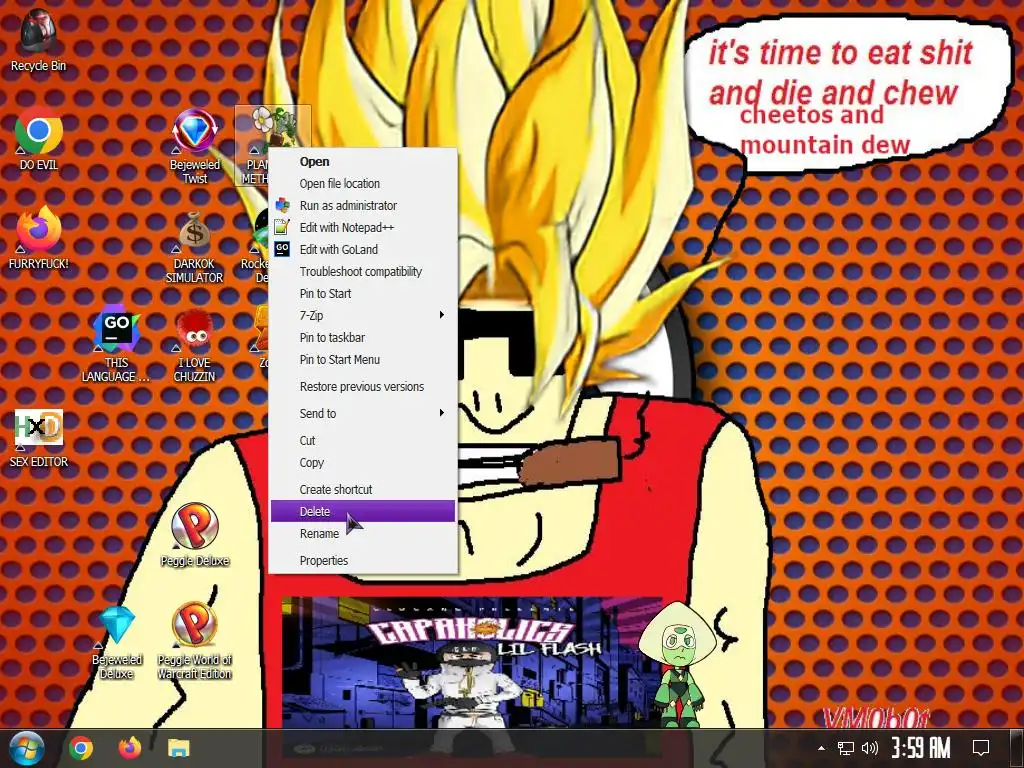Choose Edit with GoLand
This screenshot has height=768, width=1024.
coord(363,249)
